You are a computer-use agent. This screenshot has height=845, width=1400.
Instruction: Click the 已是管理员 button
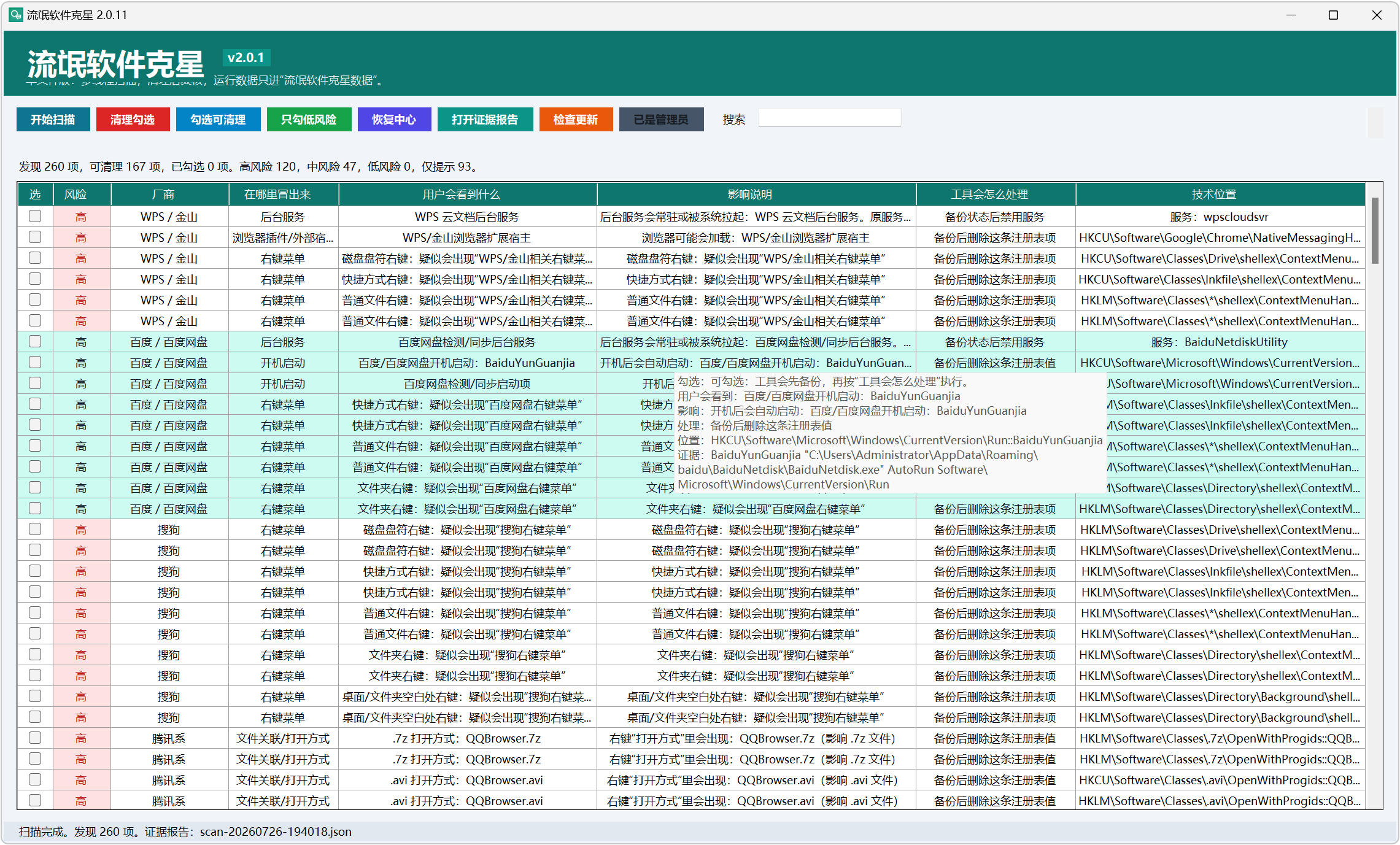click(x=661, y=120)
